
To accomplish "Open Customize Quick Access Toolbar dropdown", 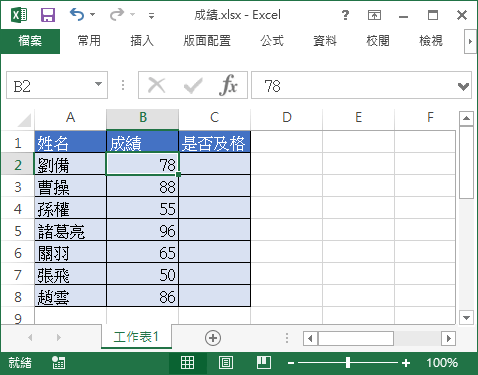I will (x=151, y=16).
